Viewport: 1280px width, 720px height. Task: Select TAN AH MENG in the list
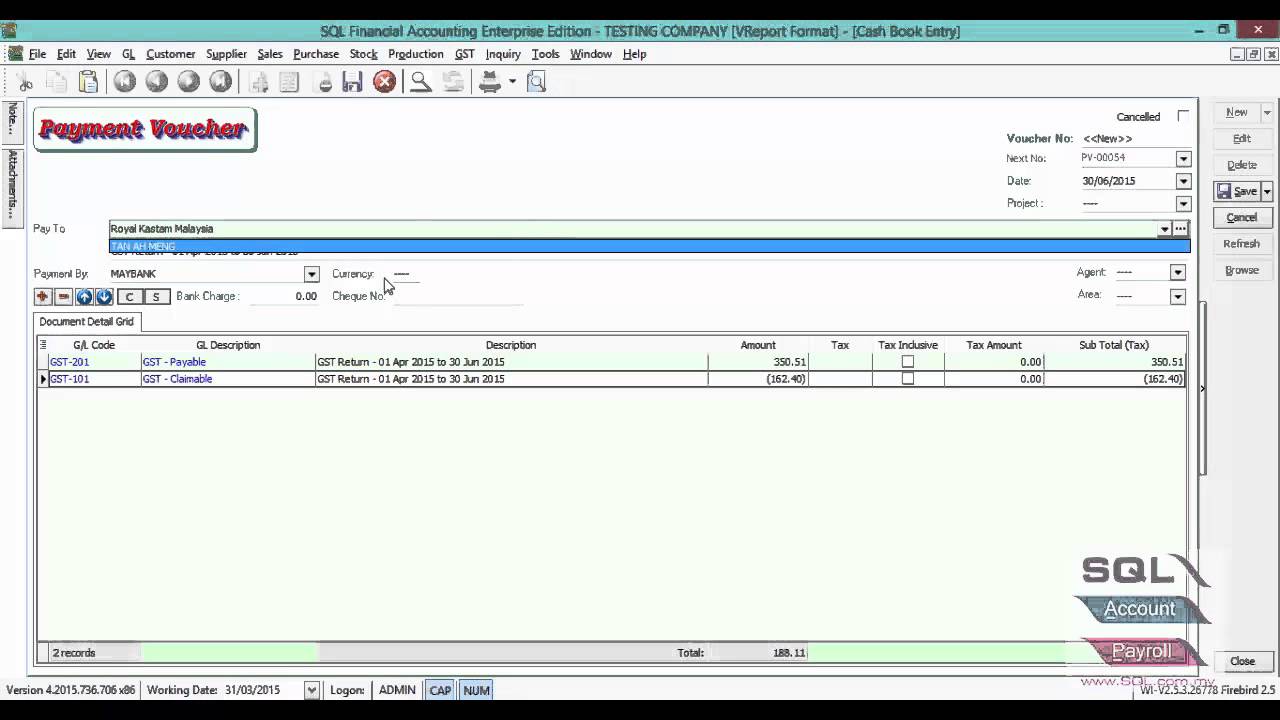649,246
